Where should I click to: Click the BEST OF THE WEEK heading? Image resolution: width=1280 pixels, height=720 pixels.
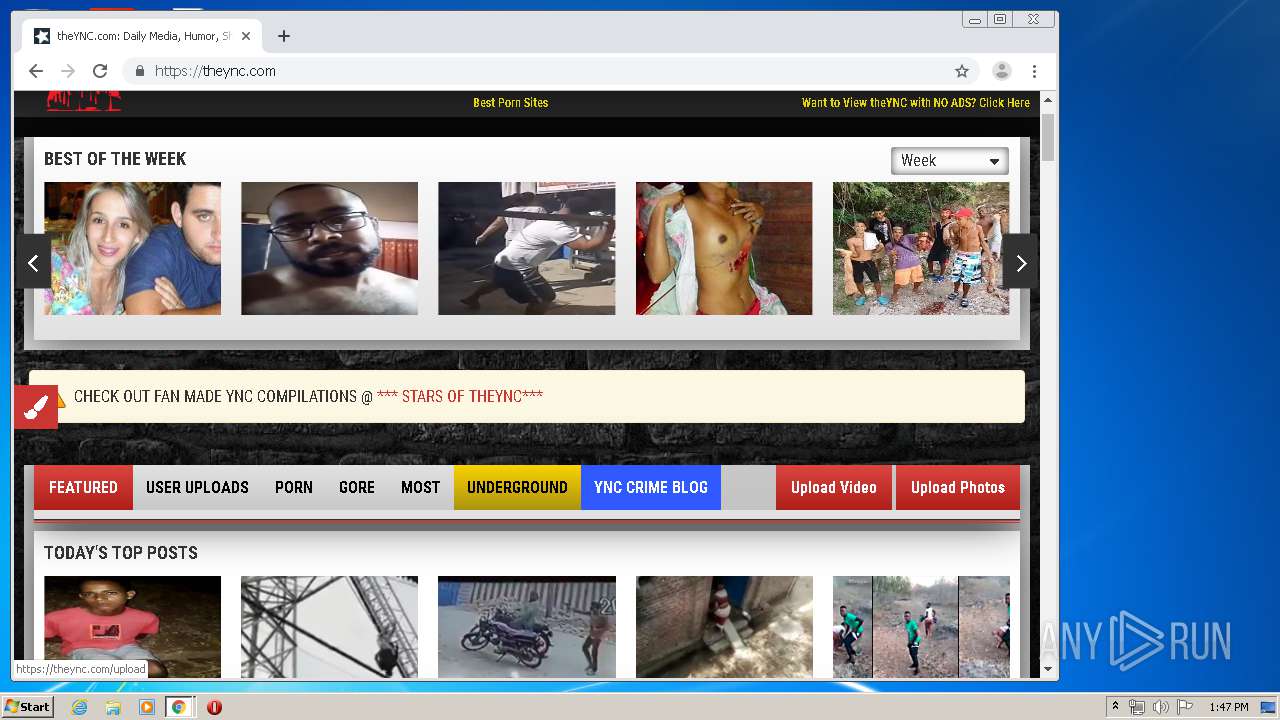coord(115,159)
